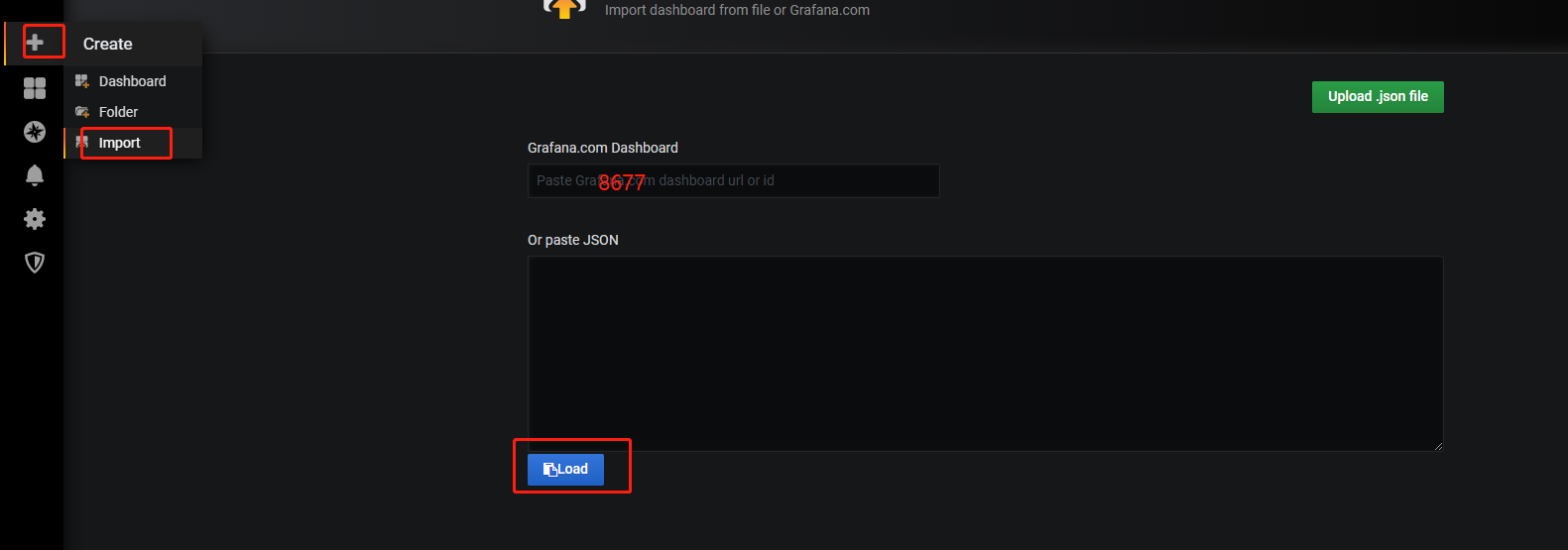This screenshot has height=550, width=1568.
Task: Open the Alerting bell sidebar icon
Action: click(x=35, y=175)
